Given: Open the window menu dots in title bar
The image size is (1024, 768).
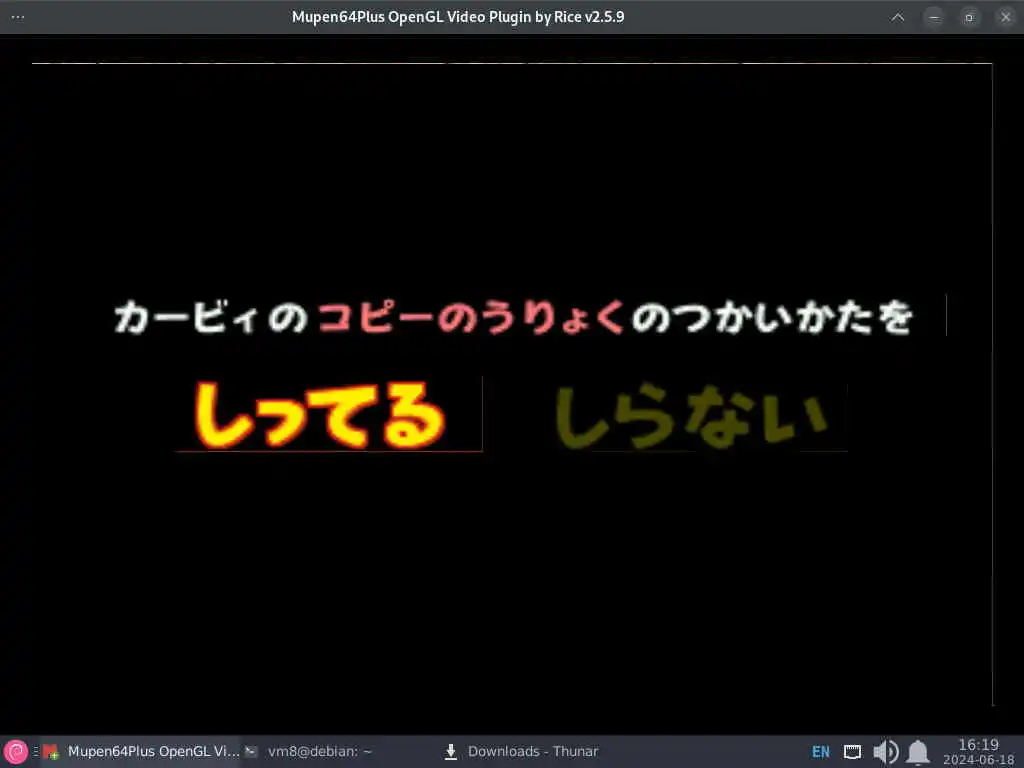Looking at the screenshot, I should (18, 17).
